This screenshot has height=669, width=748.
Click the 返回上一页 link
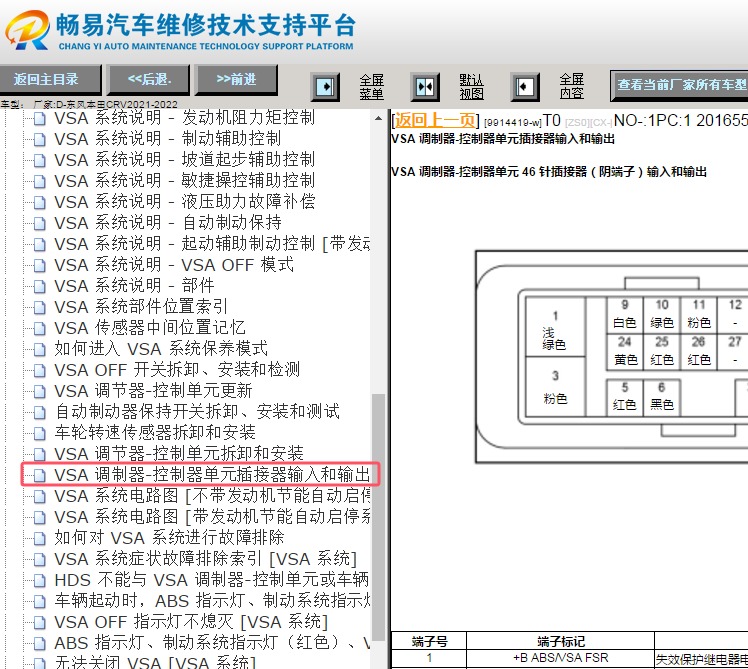point(435,120)
